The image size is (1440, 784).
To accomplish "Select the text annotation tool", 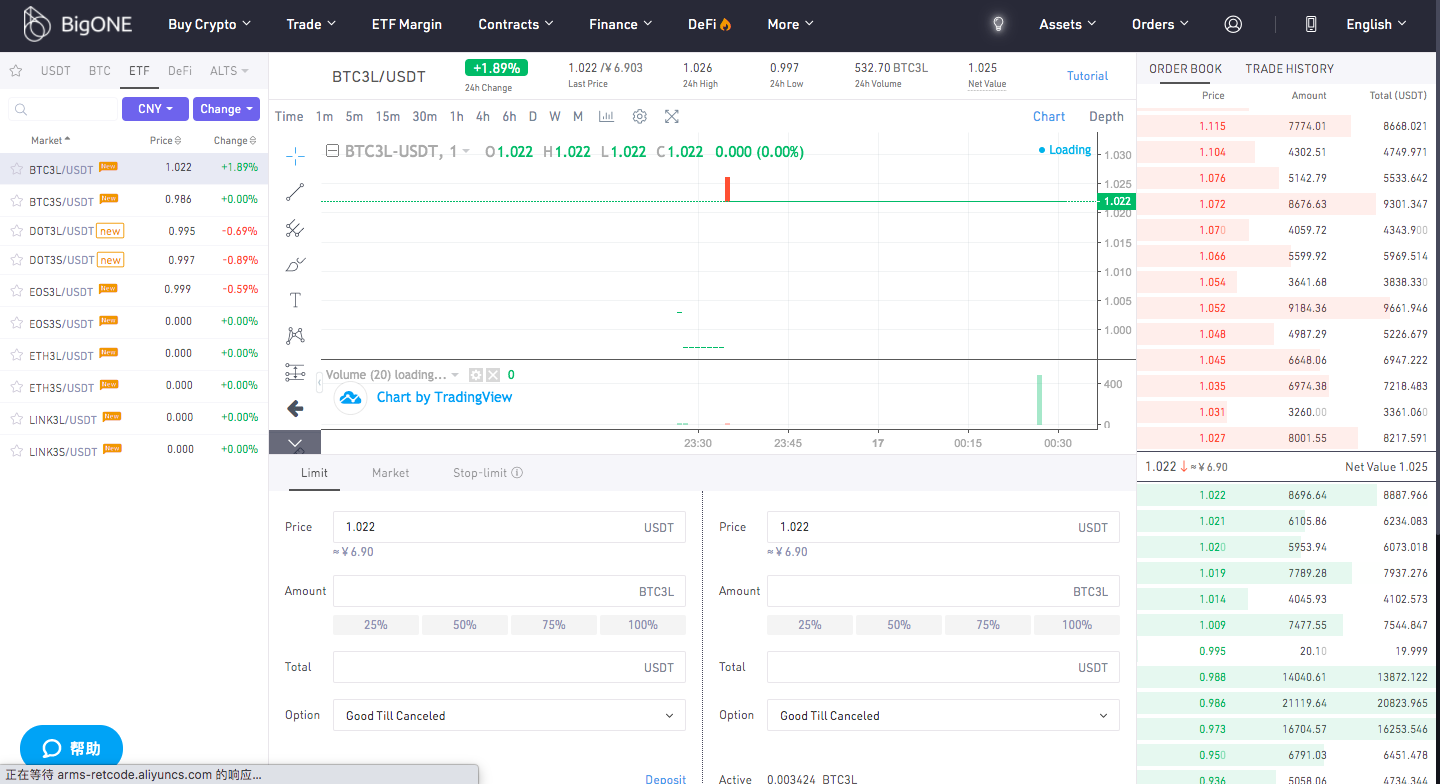I will coord(295,300).
